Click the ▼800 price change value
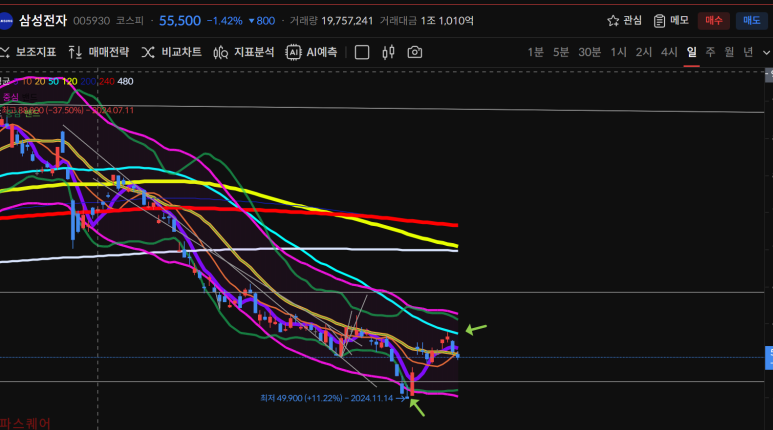The width and height of the screenshot is (773, 430). [x=262, y=21]
